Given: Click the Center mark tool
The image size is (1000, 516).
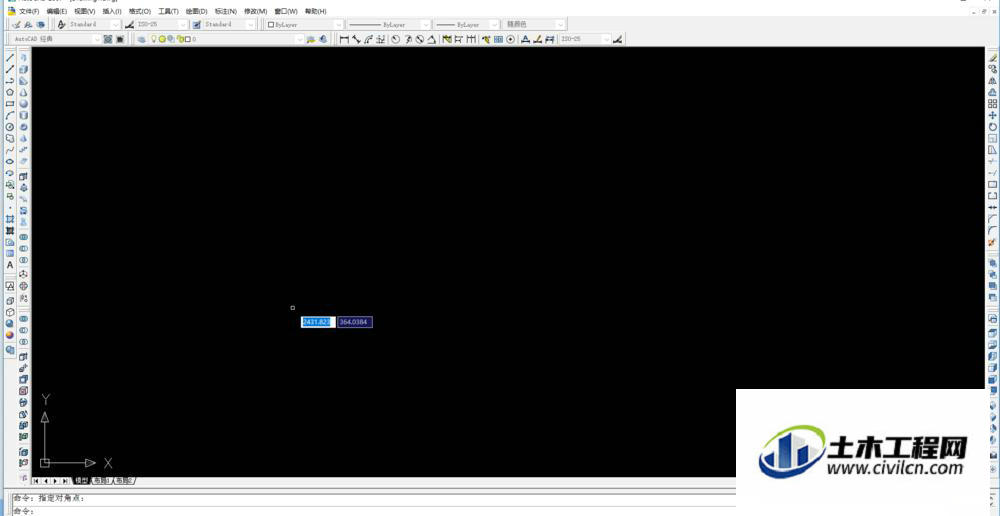Looking at the screenshot, I should [x=511, y=40].
